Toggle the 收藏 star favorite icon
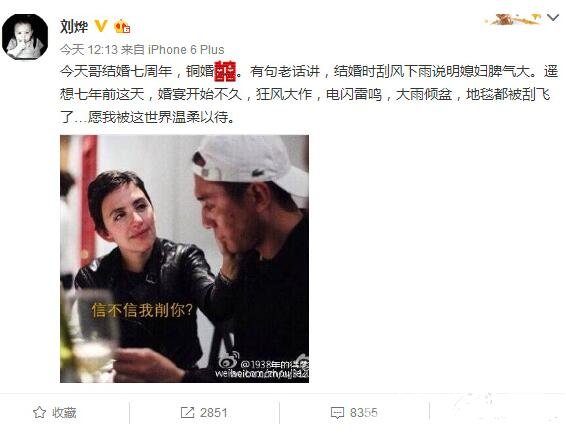Screen dimensions: 566x436 tap(39, 412)
